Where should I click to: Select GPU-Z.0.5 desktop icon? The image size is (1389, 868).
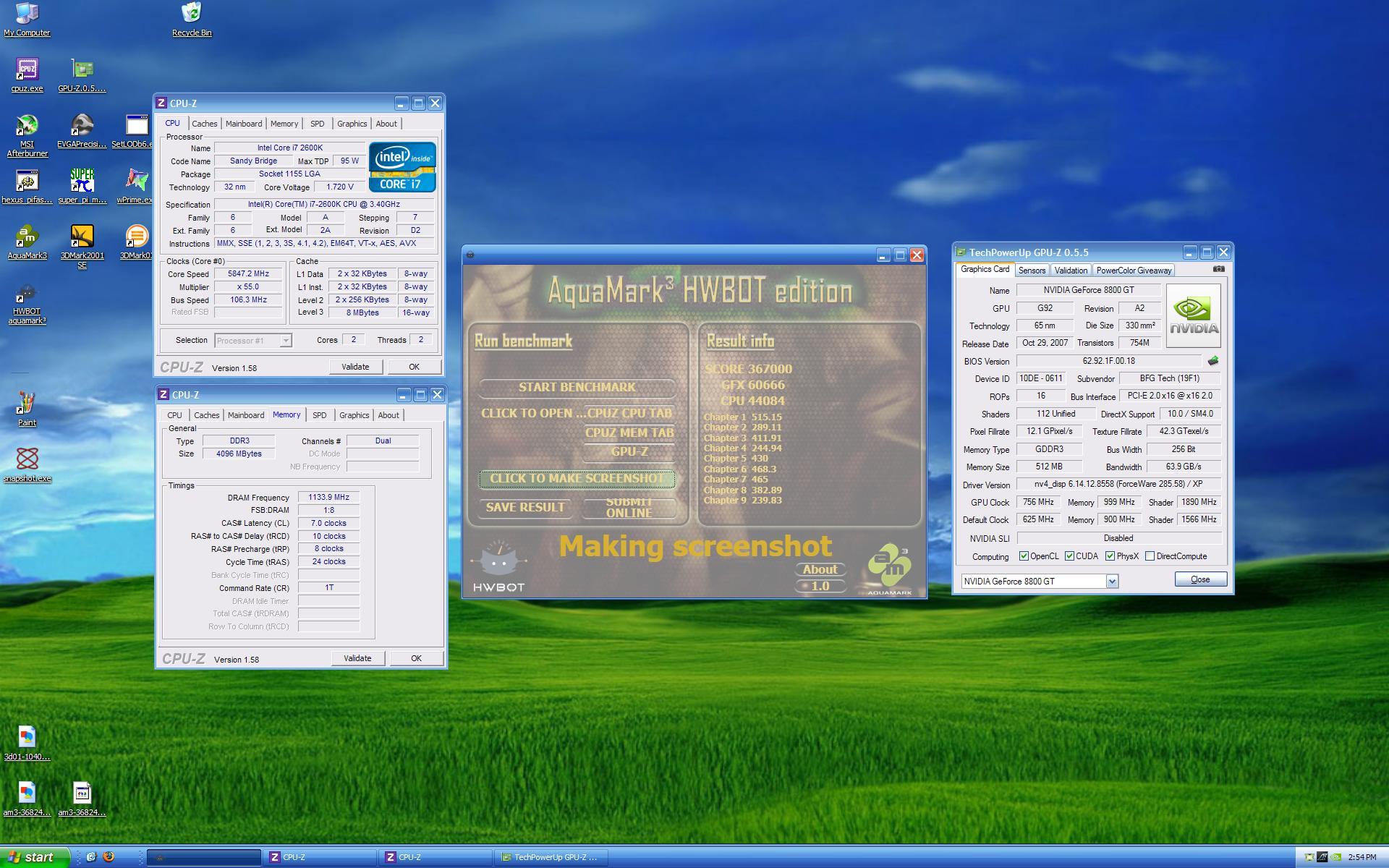pos(82,75)
